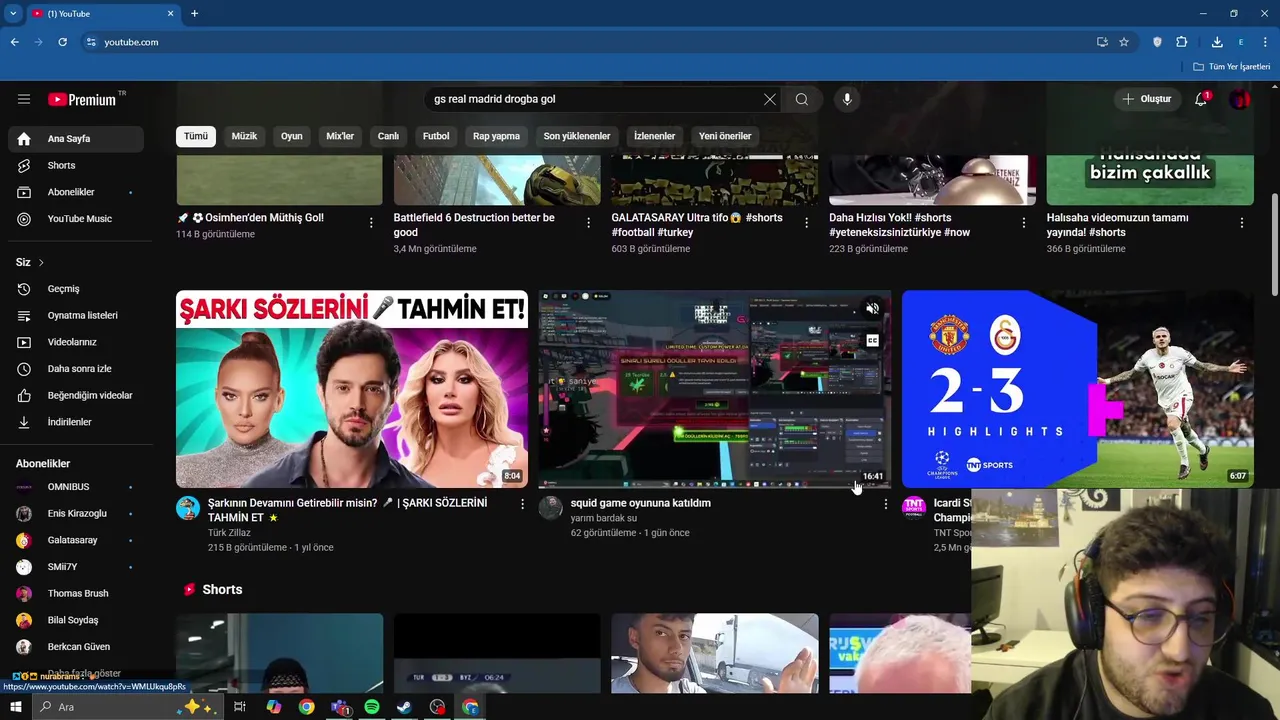Select the Yeni öneriler filter chip
1280x720 pixels.
(725, 136)
